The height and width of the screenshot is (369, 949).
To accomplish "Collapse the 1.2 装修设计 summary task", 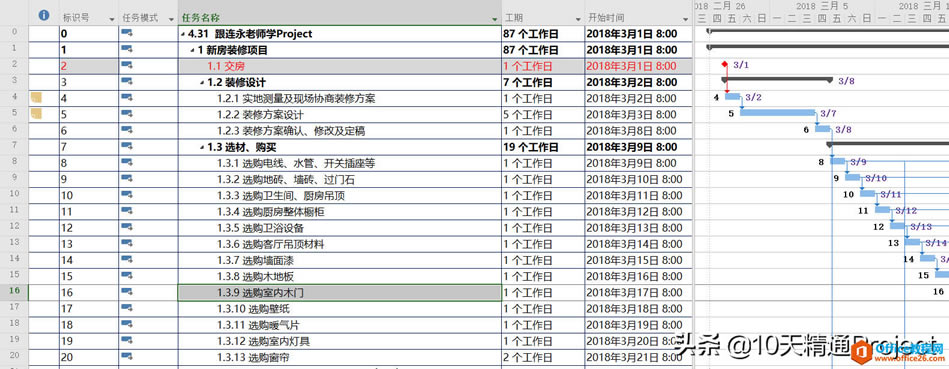I will (x=202, y=83).
